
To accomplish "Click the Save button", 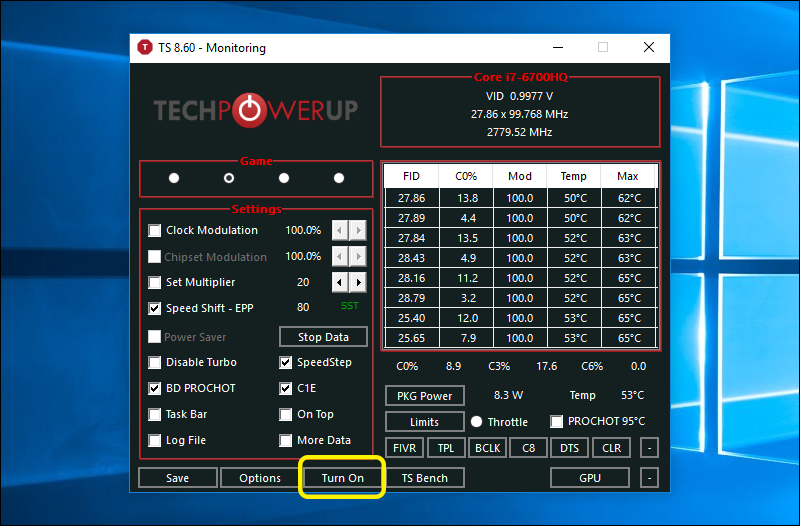I will (x=178, y=478).
